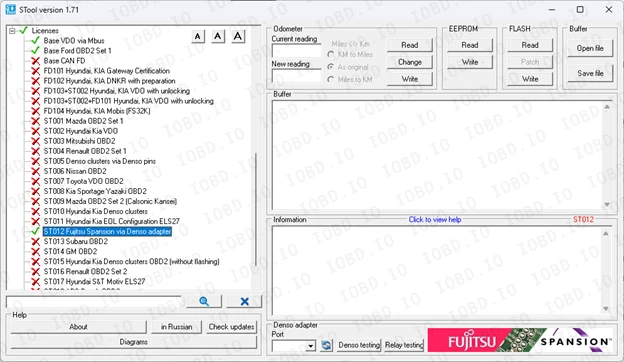Click the magnifier search icon button
Viewport: 624px width, 362px height.
[x=204, y=302]
